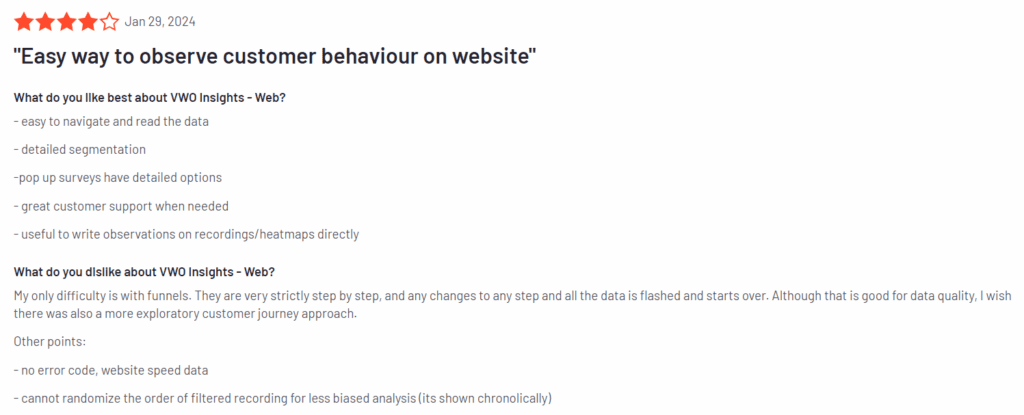Click the "What do you like best" heading

156,97
